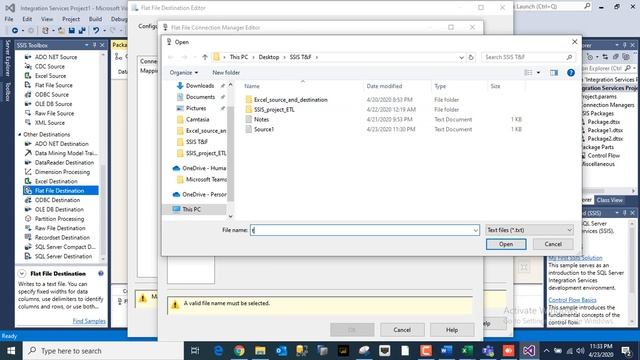
Task: Click the Name column header
Action: [x=252, y=86]
